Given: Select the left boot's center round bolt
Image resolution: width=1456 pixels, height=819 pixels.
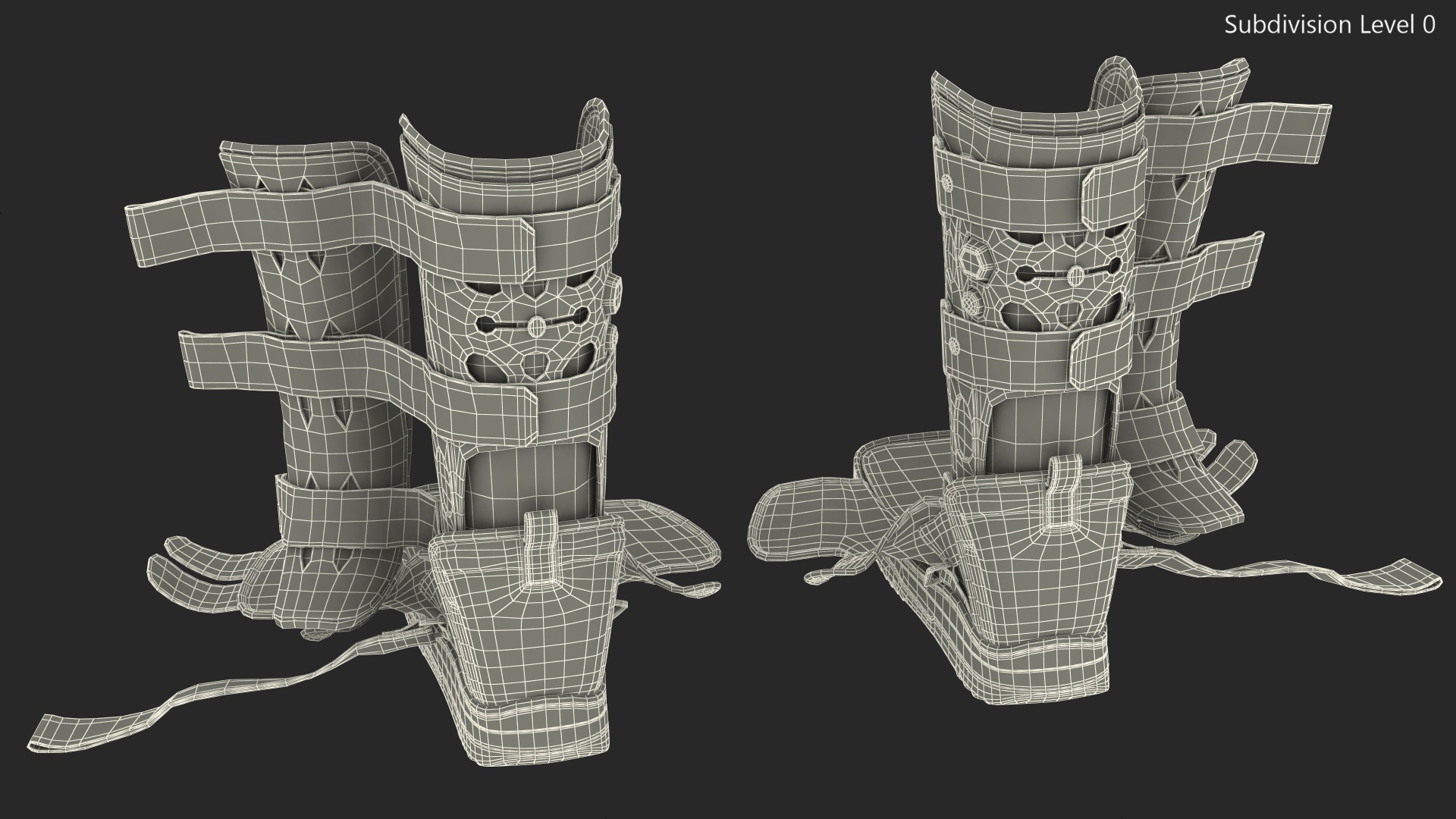Looking at the screenshot, I should click(x=536, y=325).
